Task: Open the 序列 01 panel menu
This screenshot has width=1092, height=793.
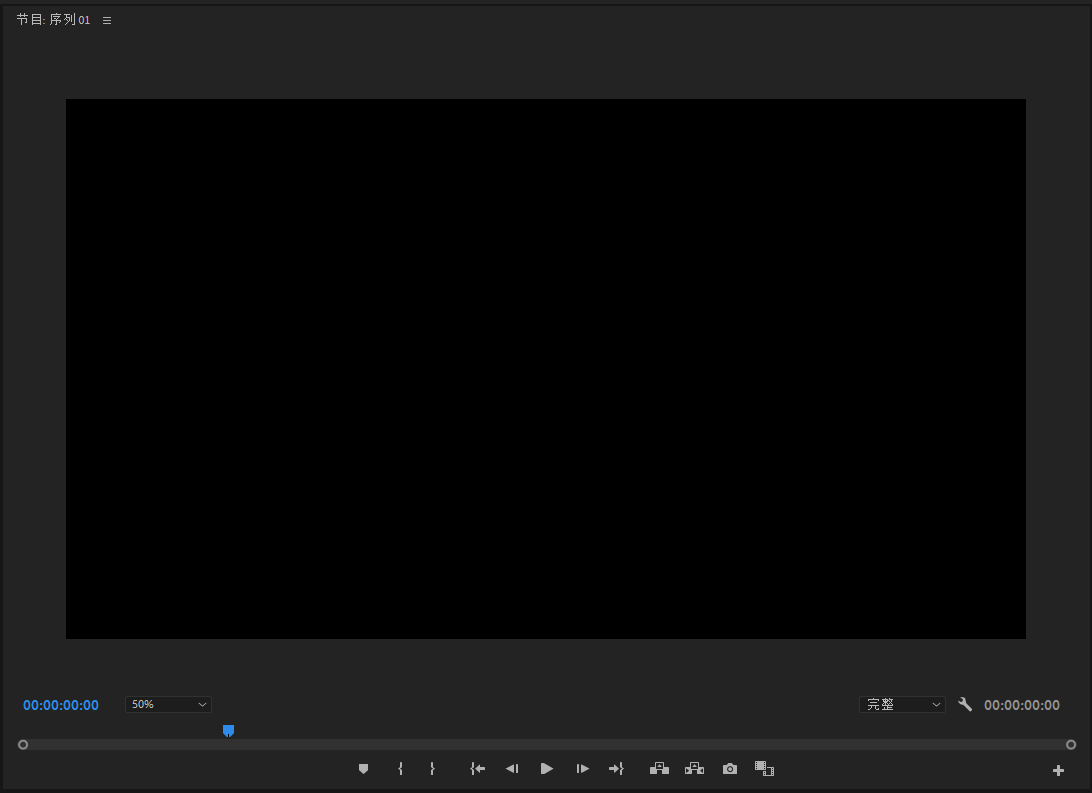Action: [x=107, y=20]
